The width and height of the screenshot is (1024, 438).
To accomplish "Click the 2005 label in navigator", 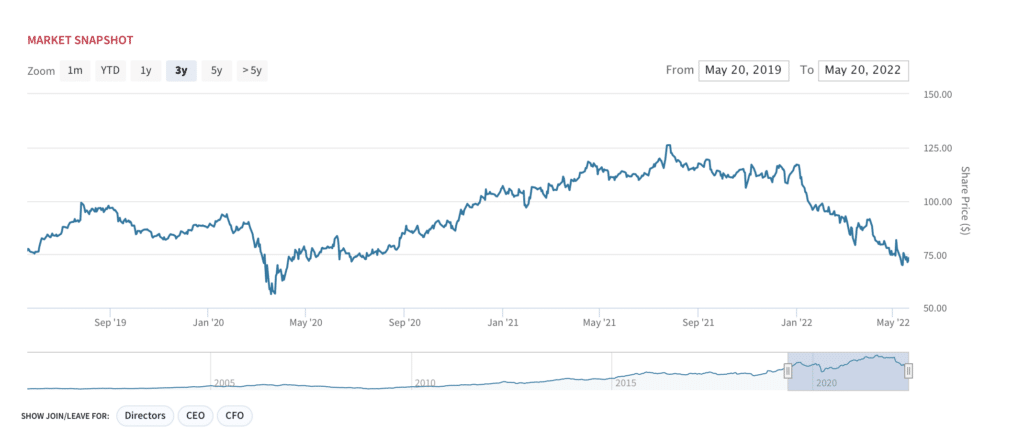I will [x=224, y=383].
